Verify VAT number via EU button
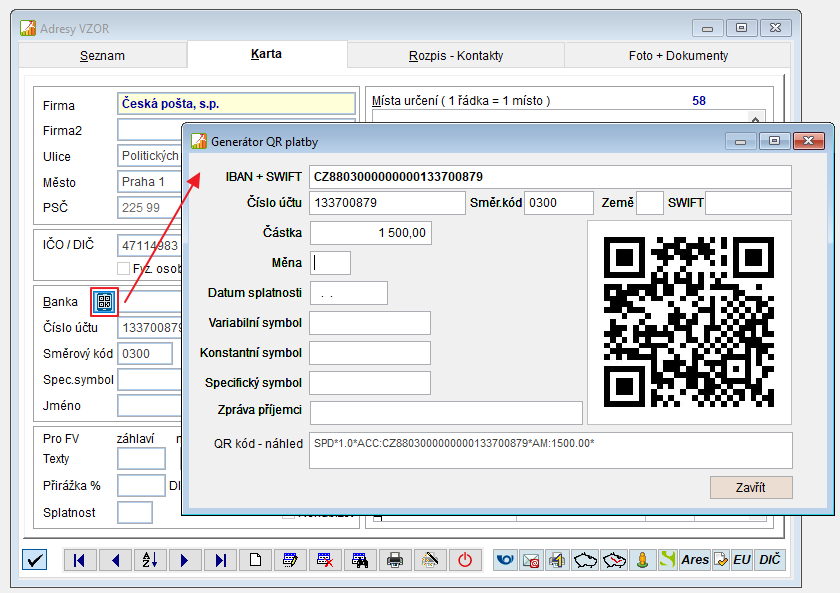The height and width of the screenshot is (593, 840). tap(742, 560)
